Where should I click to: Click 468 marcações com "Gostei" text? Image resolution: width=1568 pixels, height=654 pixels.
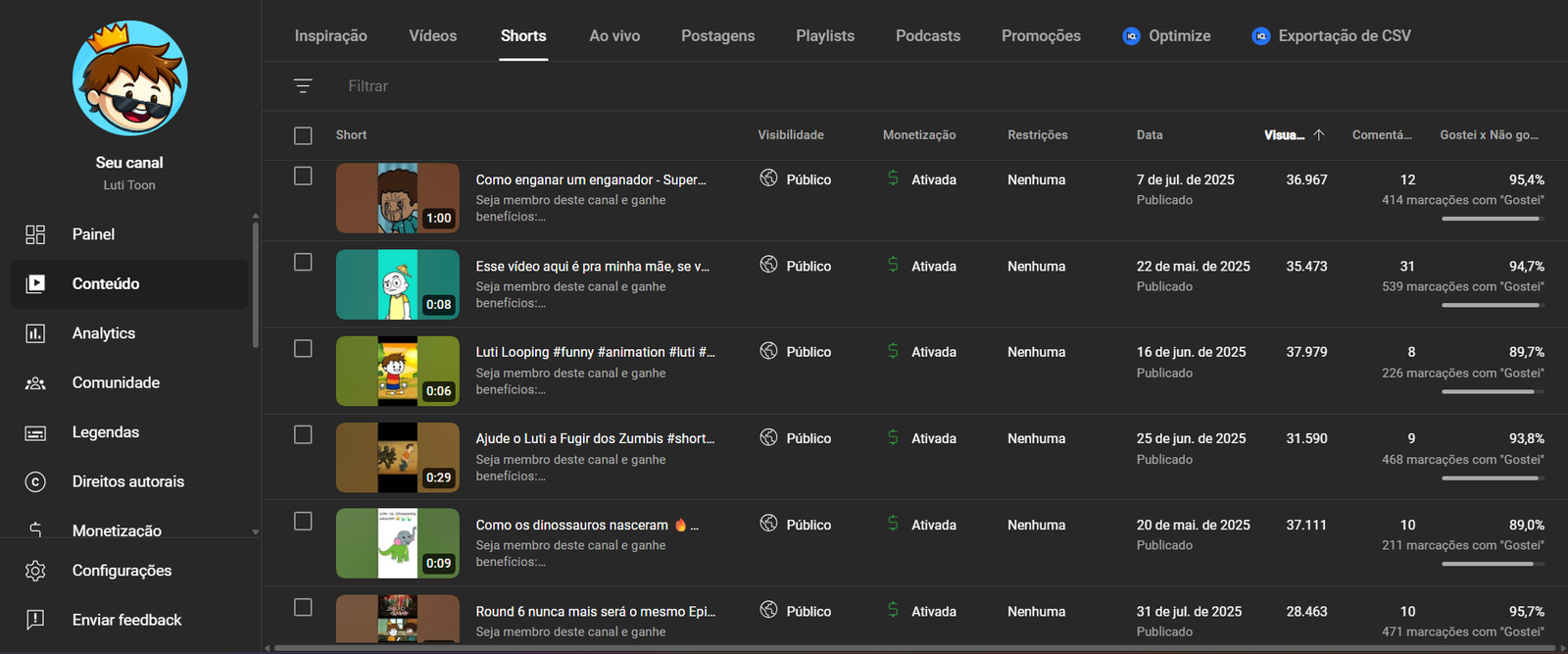(x=1463, y=459)
